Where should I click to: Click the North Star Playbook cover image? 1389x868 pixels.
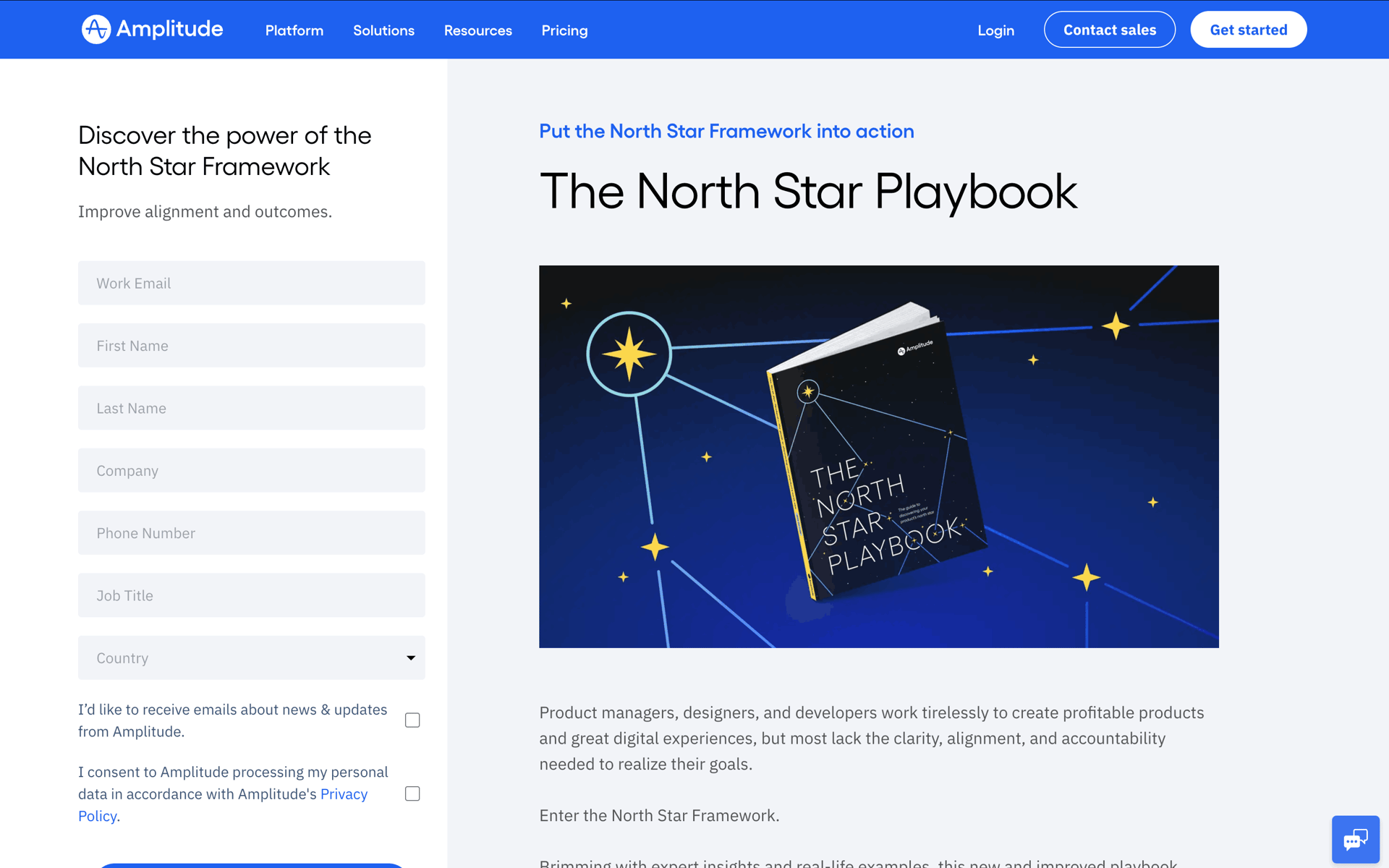879,456
